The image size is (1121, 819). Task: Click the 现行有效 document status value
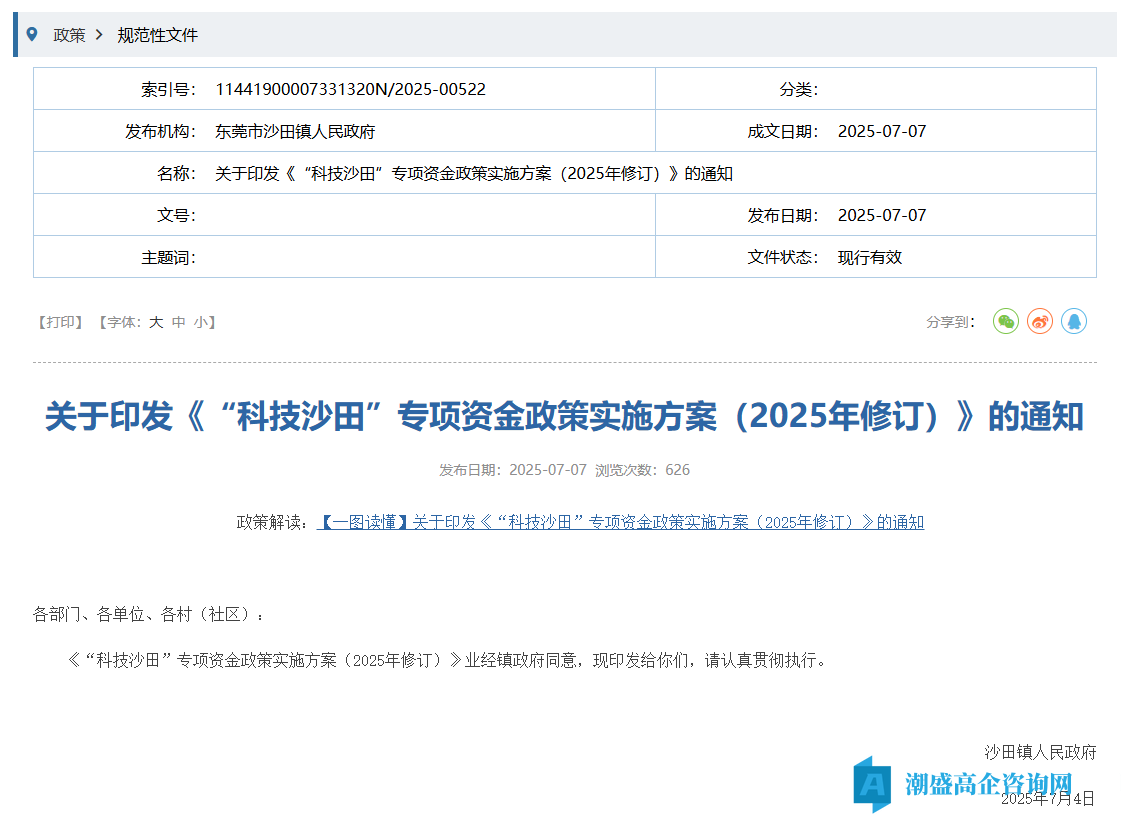(869, 257)
